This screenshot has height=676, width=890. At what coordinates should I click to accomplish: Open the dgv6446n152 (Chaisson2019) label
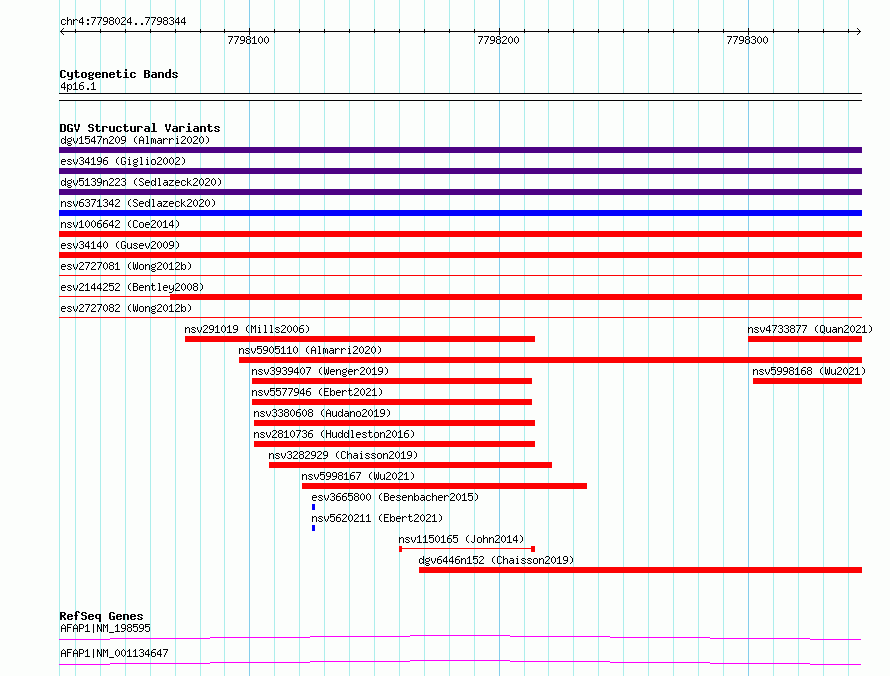click(x=496, y=560)
